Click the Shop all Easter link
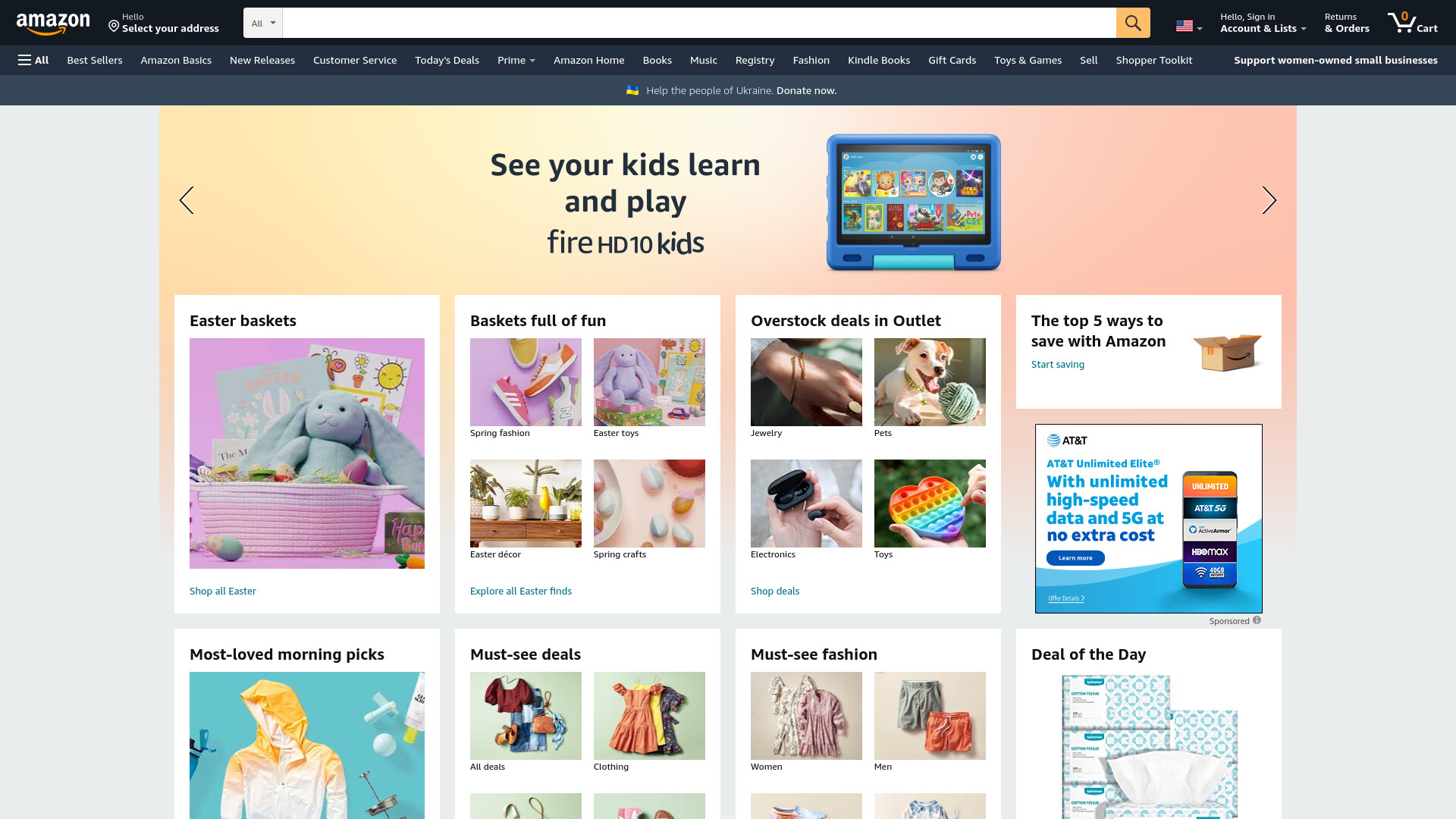Screen dimensions: 1456x819 coord(223,591)
